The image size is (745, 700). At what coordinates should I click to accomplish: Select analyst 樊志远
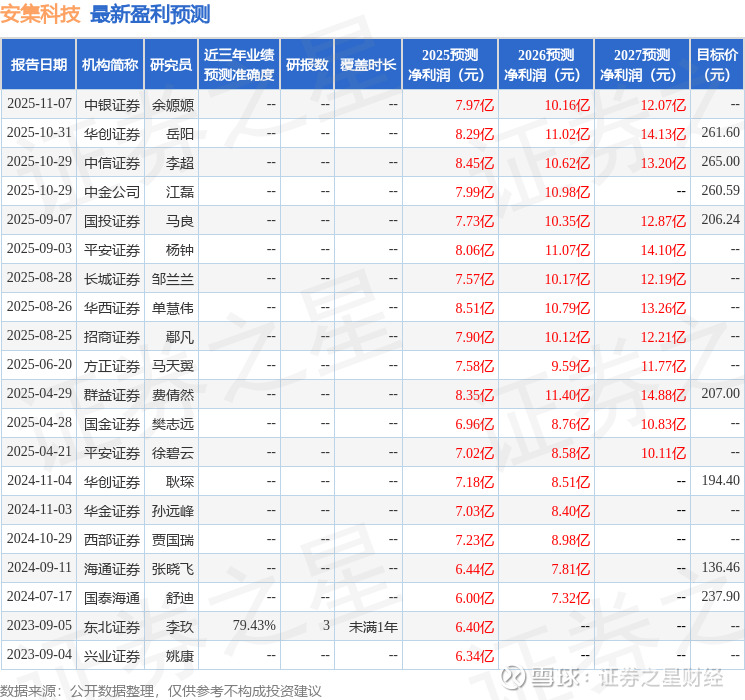(x=173, y=423)
